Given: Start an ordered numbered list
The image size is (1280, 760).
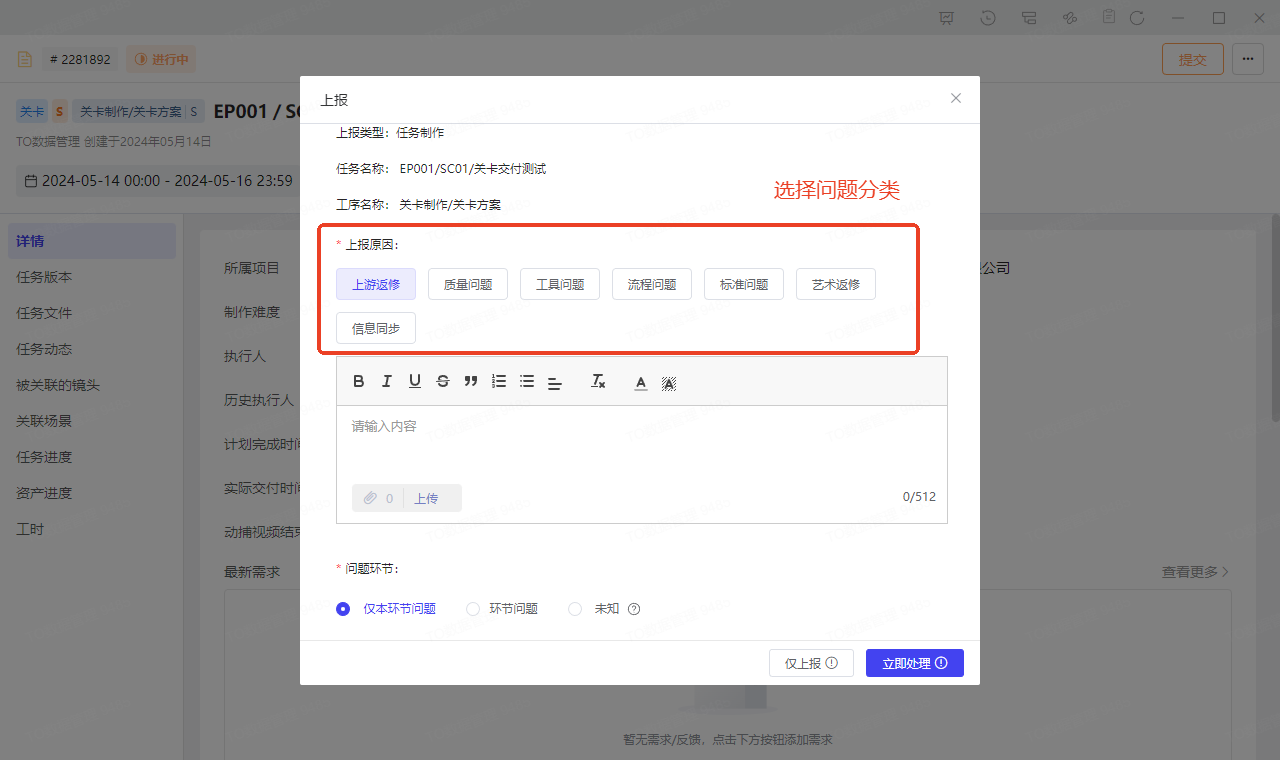Looking at the screenshot, I should pyautogui.click(x=499, y=381).
